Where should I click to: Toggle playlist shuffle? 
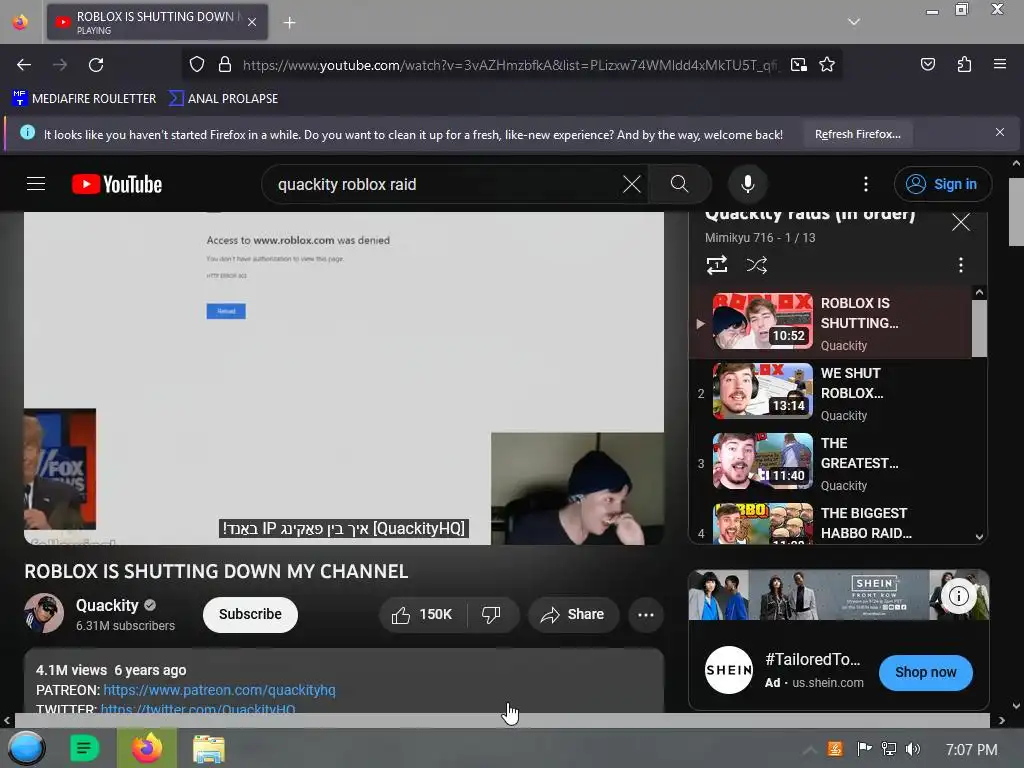click(x=756, y=265)
